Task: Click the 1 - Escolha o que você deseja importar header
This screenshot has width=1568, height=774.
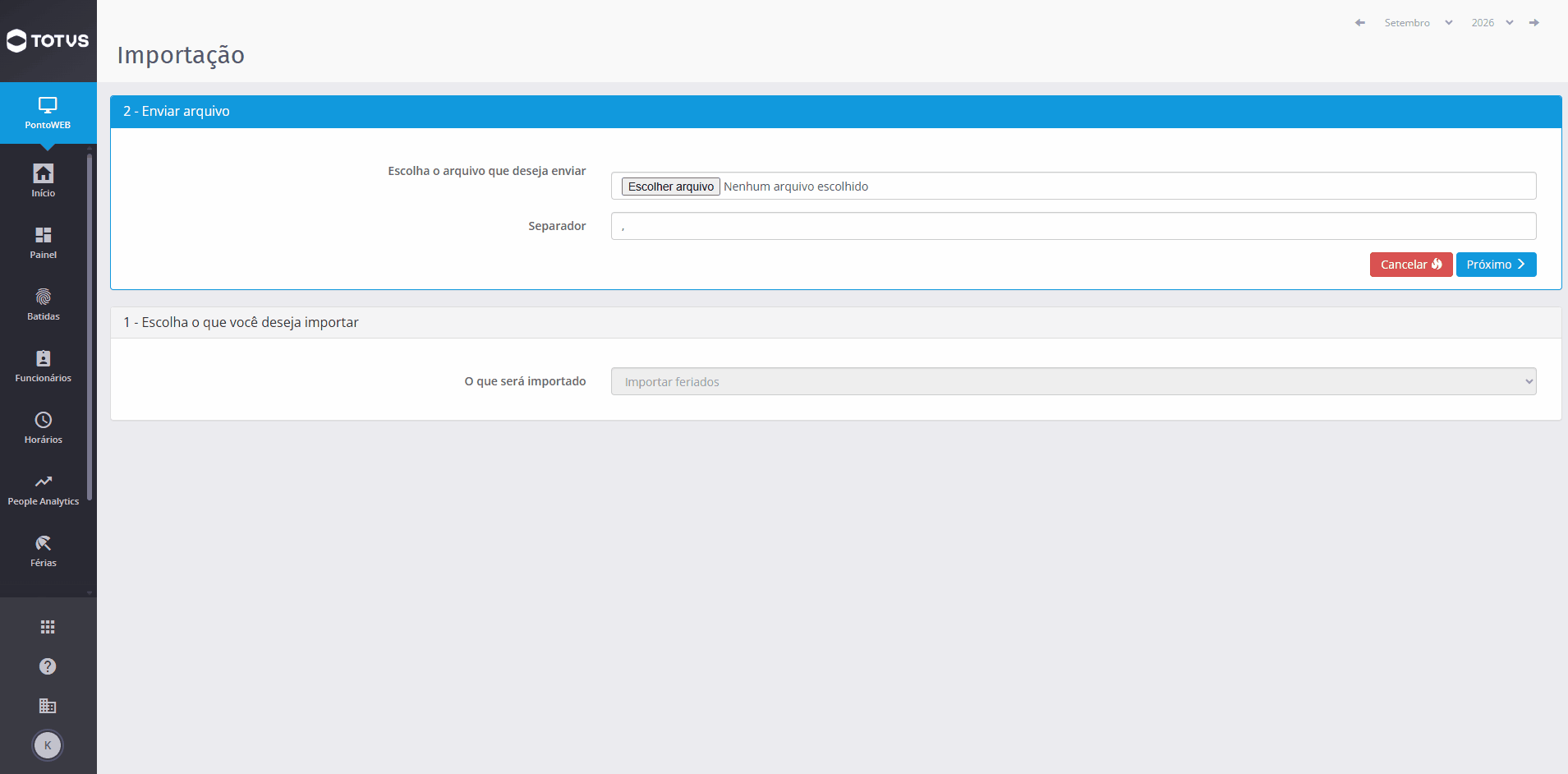Action: click(836, 323)
